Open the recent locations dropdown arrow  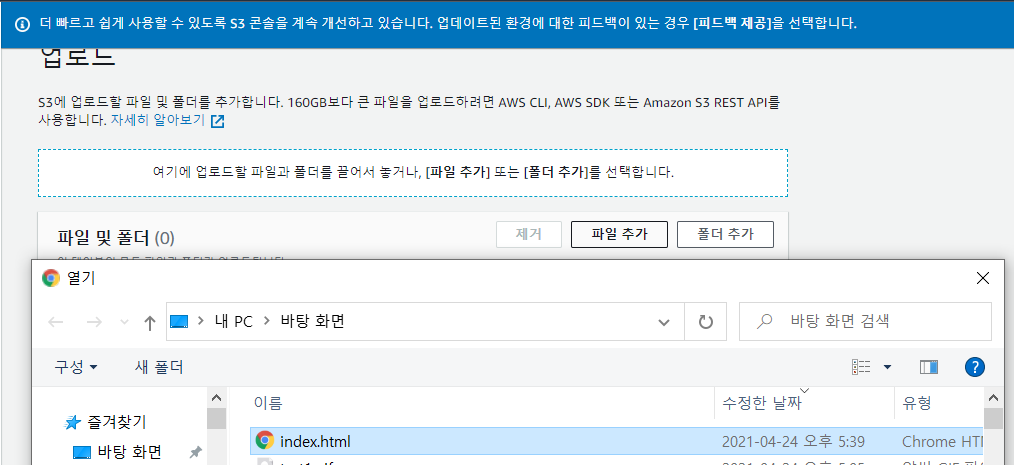click(x=123, y=323)
